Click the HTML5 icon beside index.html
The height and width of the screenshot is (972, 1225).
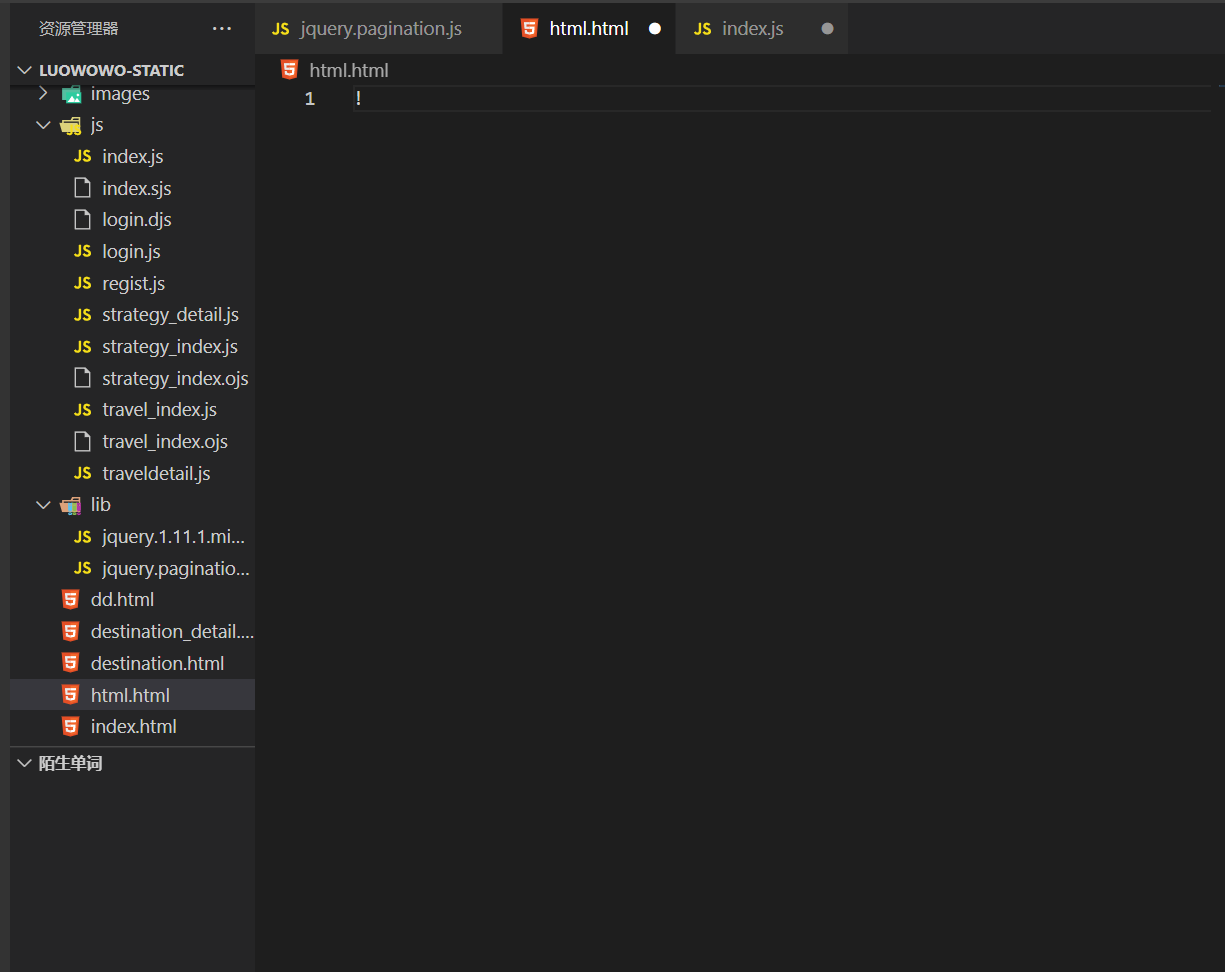70,727
